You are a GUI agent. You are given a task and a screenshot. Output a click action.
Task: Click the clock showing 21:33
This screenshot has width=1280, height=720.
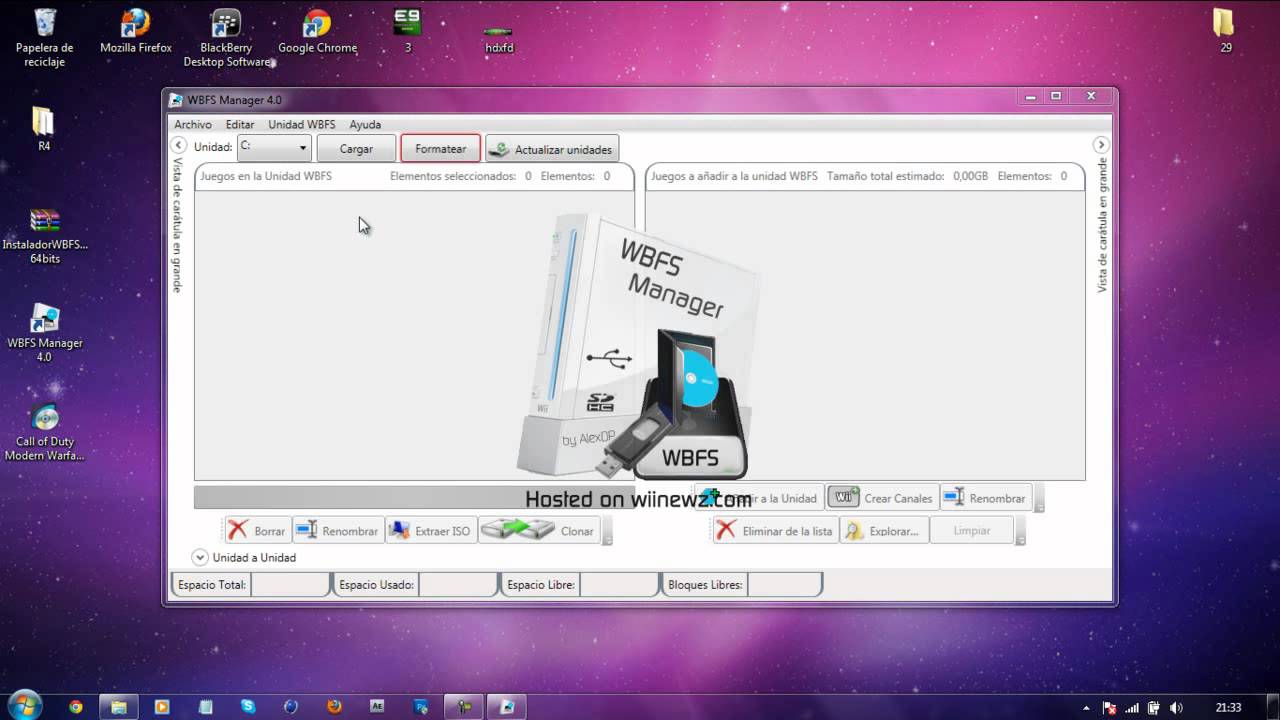1228,707
